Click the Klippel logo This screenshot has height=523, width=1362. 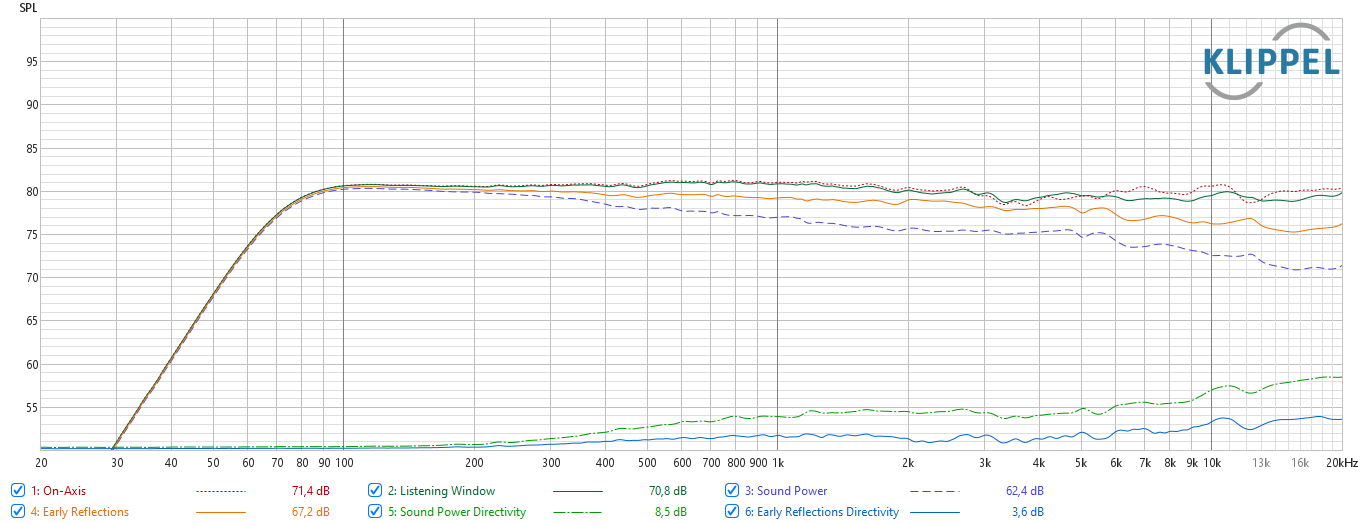point(1271,62)
